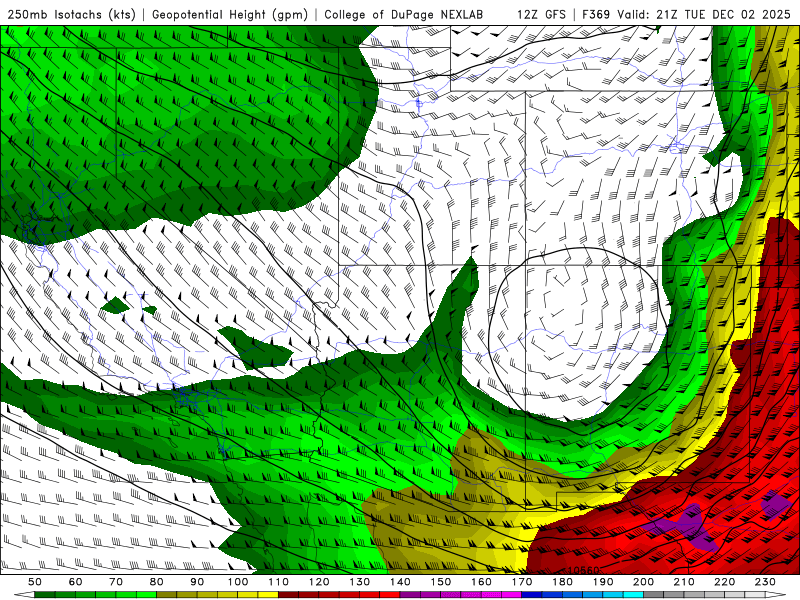
Task: Click the '120' color bar label
Action: (319, 582)
